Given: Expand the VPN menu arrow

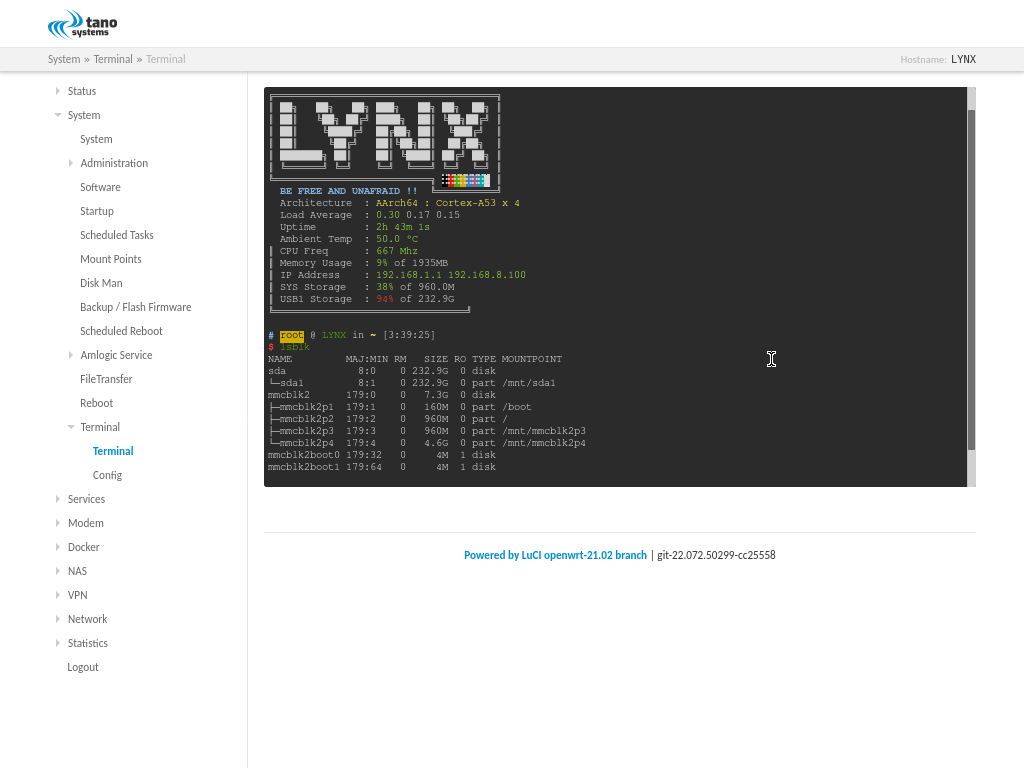Looking at the screenshot, I should [x=57, y=595].
